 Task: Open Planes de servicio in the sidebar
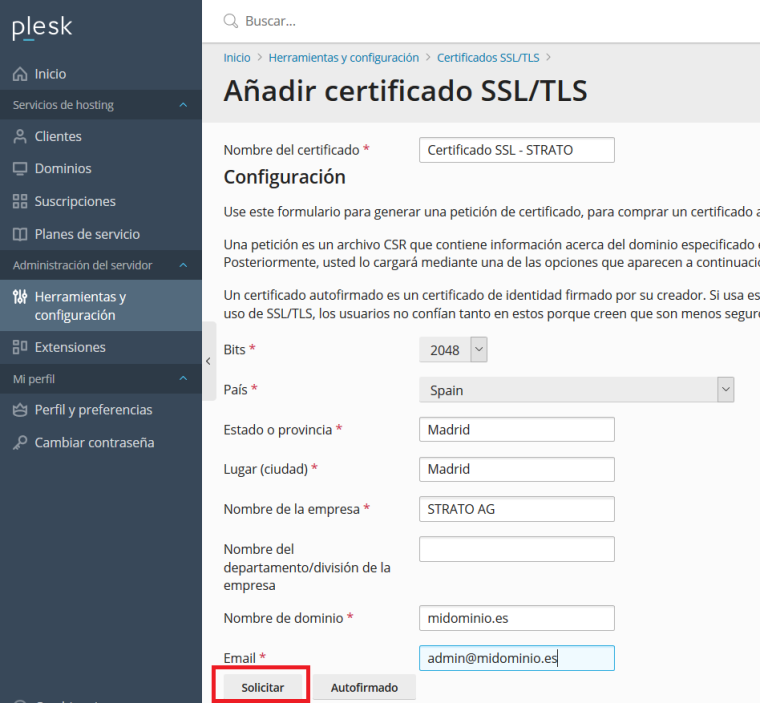[x=101, y=234]
